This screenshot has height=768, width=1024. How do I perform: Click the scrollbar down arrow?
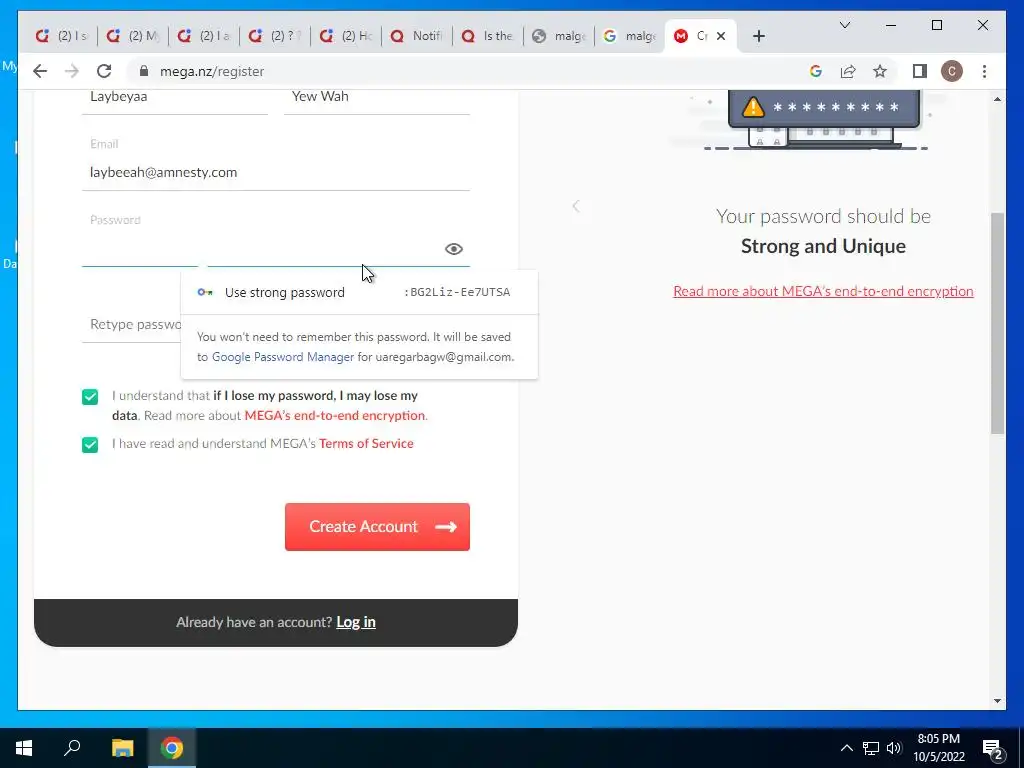(997, 701)
